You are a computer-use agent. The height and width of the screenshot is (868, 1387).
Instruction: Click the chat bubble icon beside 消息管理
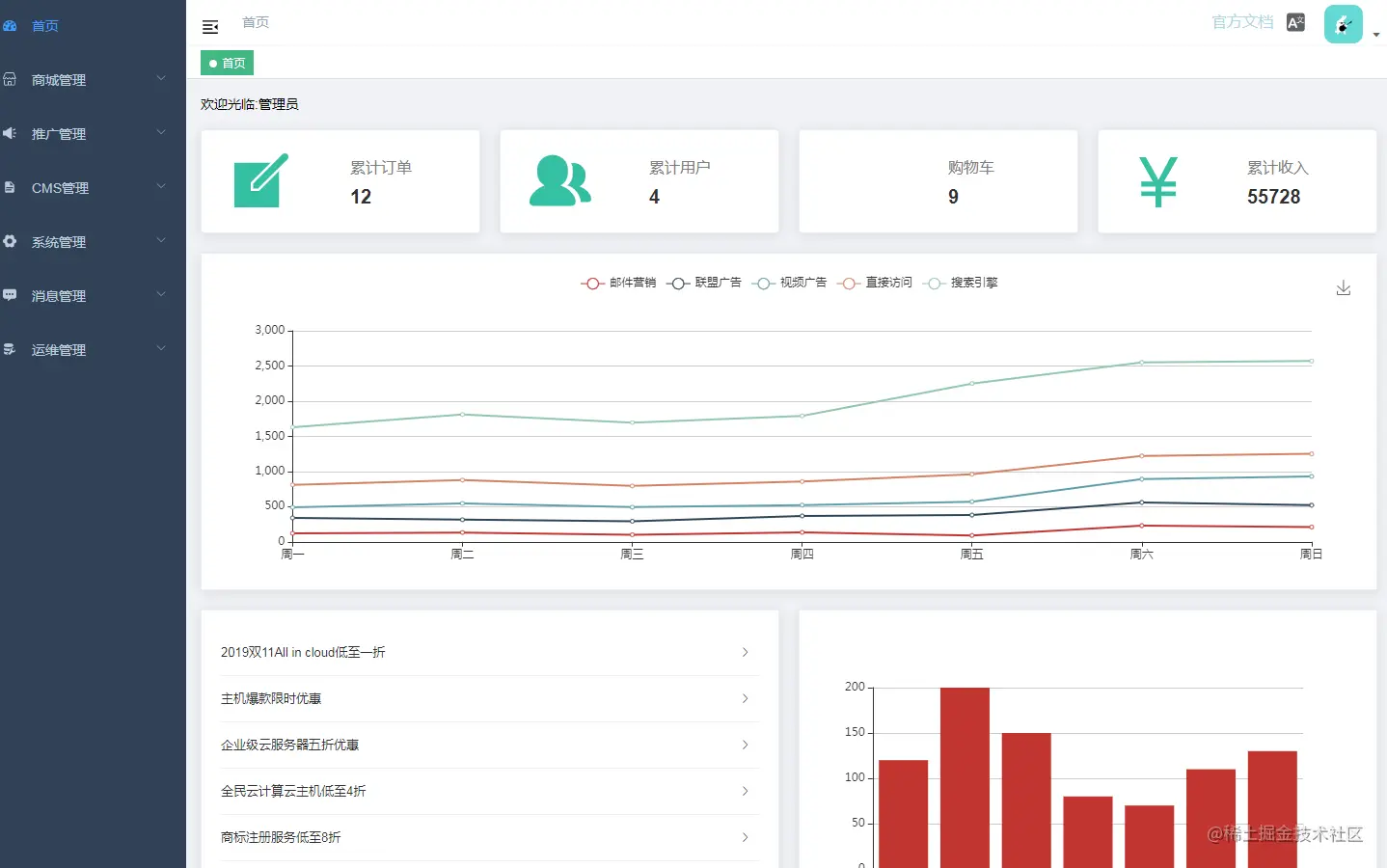pyautogui.click(x=10, y=295)
